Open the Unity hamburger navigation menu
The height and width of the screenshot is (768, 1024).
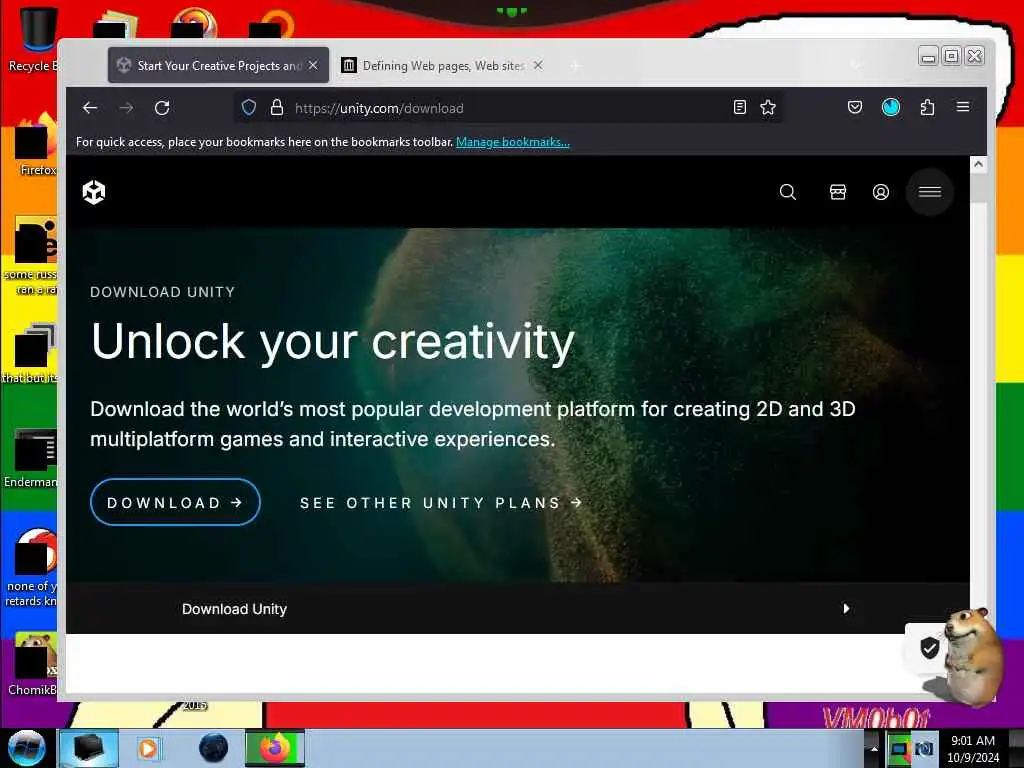[x=930, y=192]
